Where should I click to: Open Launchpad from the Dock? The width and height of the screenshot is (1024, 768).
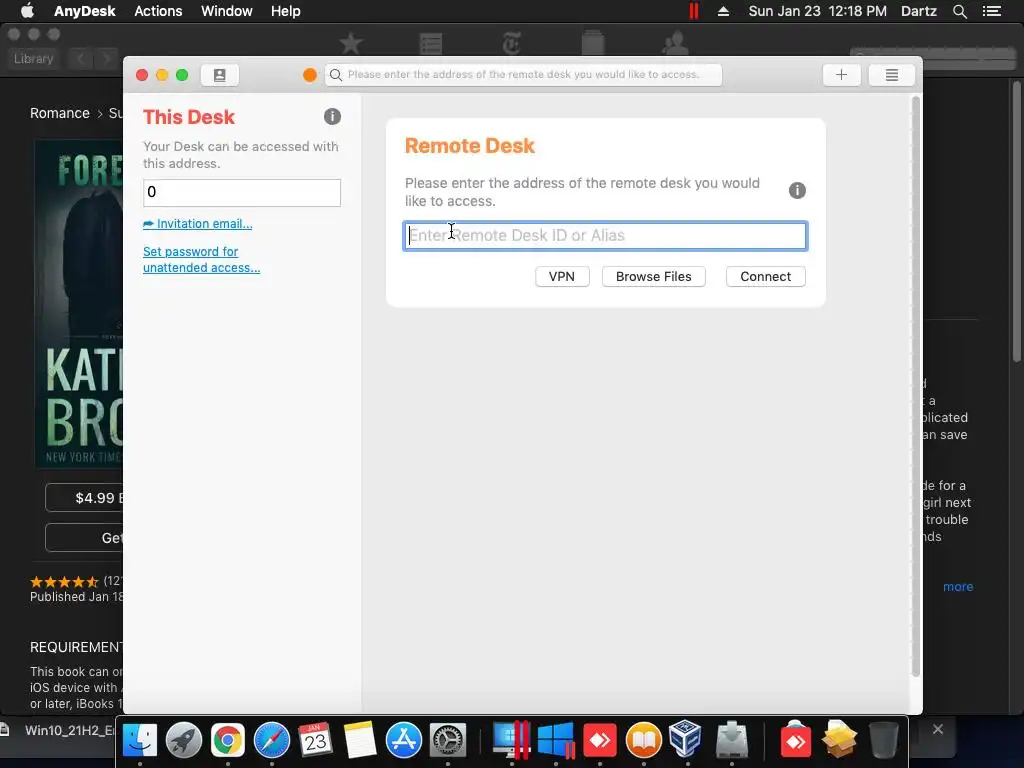pyautogui.click(x=184, y=740)
